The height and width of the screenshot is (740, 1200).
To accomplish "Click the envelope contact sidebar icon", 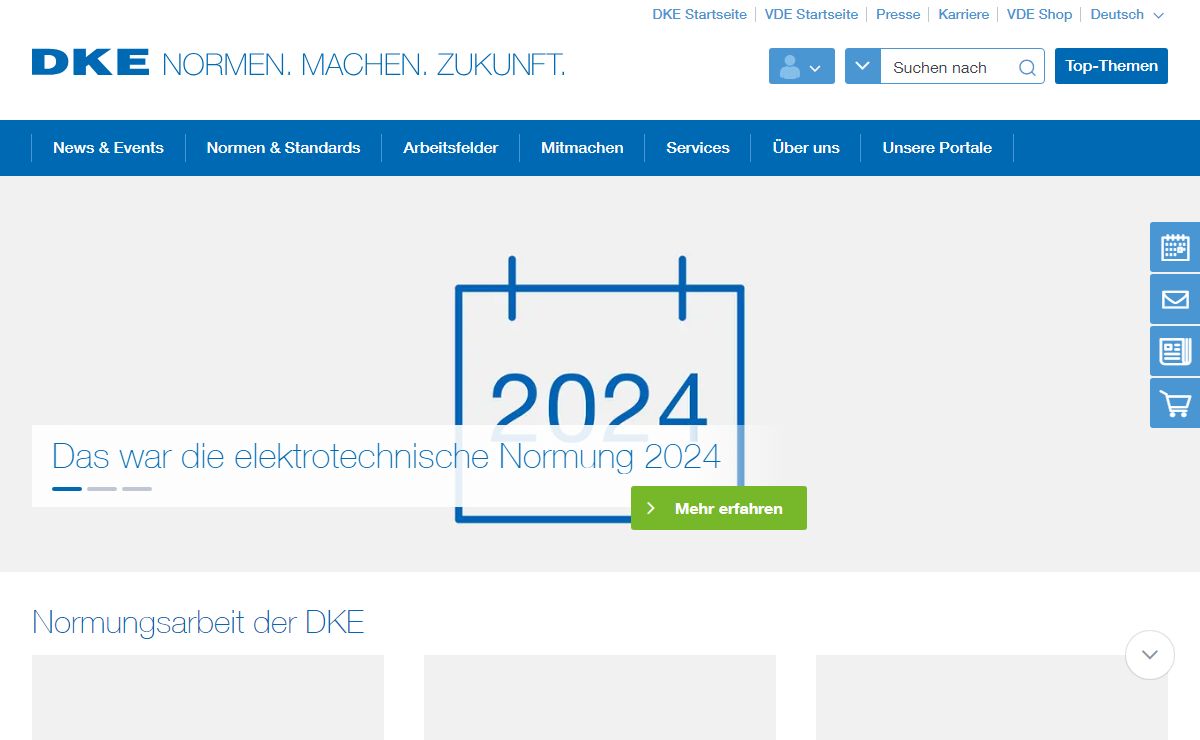I will tap(1175, 299).
